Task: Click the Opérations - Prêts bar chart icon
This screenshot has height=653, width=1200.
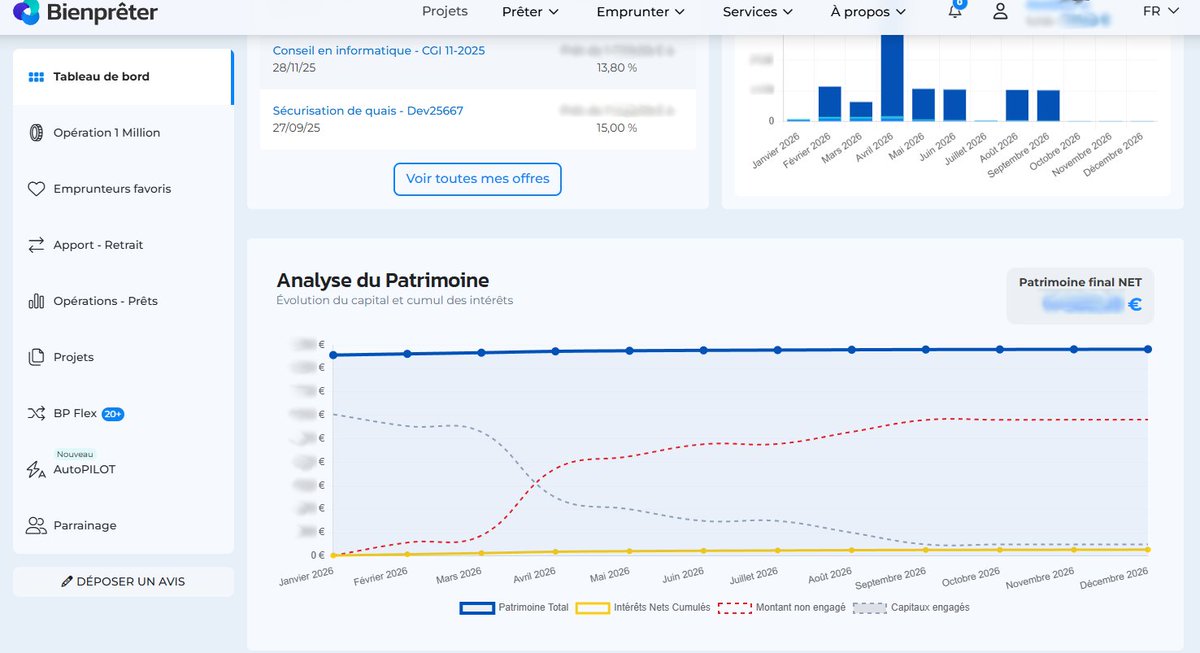Action: tap(37, 301)
